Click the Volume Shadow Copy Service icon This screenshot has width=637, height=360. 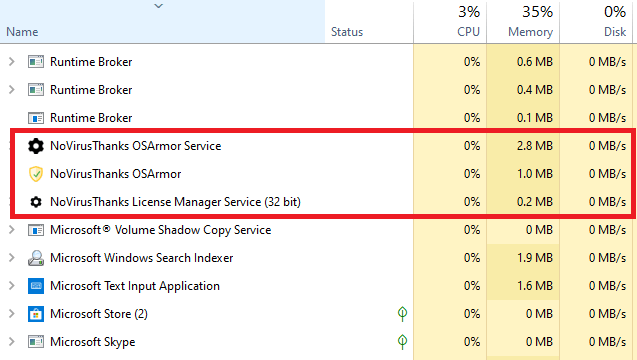[36, 230]
